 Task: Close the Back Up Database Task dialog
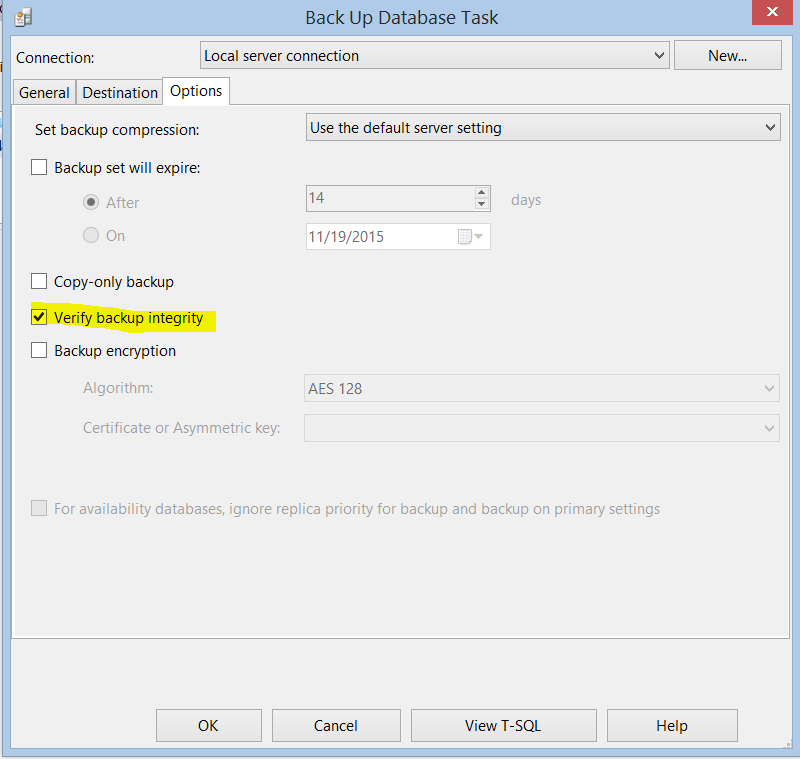[x=771, y=15]
